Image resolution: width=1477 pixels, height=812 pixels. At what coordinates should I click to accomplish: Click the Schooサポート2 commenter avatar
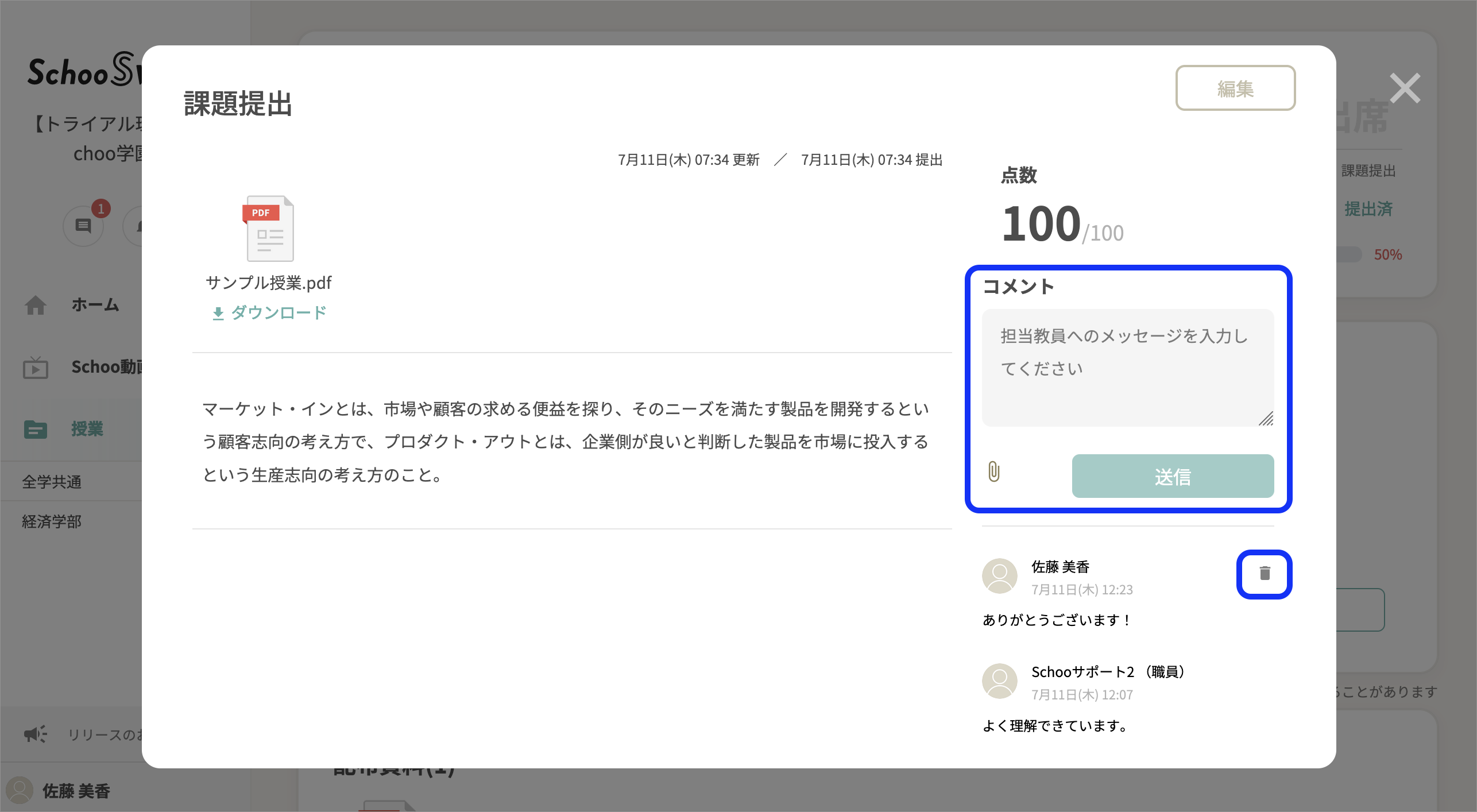point(1000,681)
